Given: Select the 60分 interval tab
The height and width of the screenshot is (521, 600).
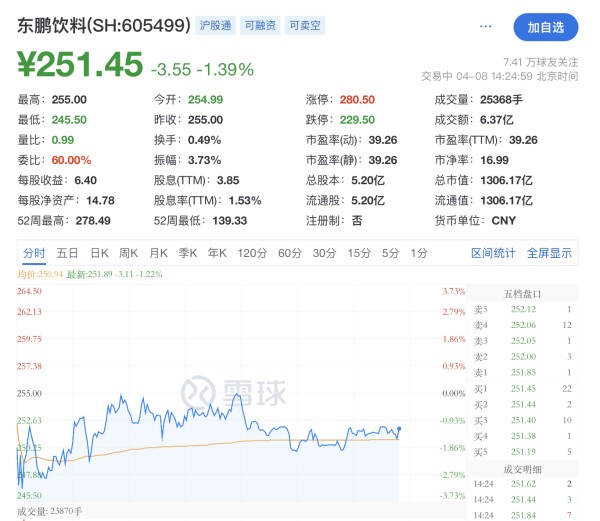Looking at the screenshot, I should [x=290, y=253].
